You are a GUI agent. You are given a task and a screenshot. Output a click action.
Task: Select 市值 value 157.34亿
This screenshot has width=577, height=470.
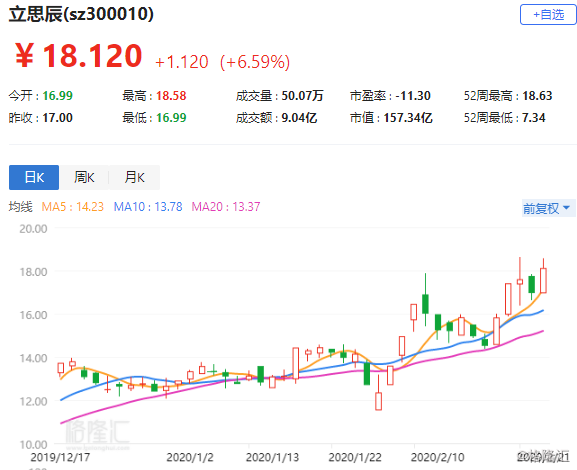click(408, 118)
